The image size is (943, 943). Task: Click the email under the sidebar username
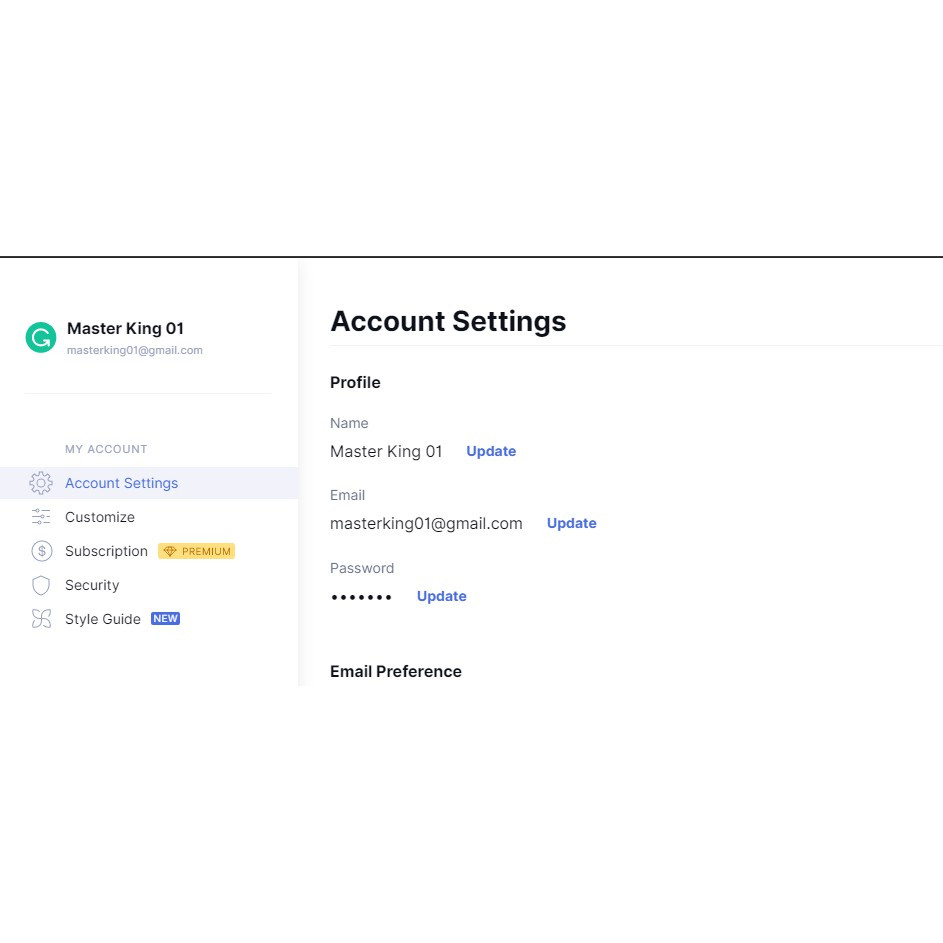[135, 350]
